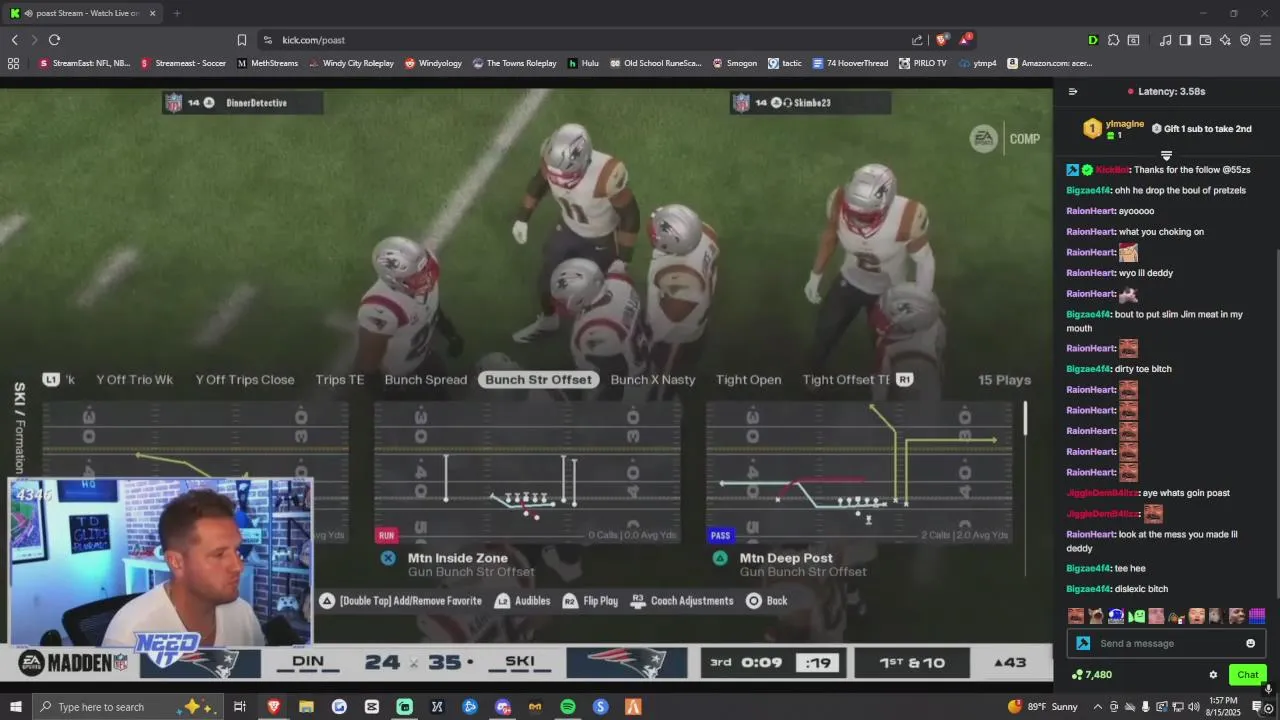Reload the kick.com page
The width and height of the screenshot is (1280, 720).
click(x=54, y=40)
